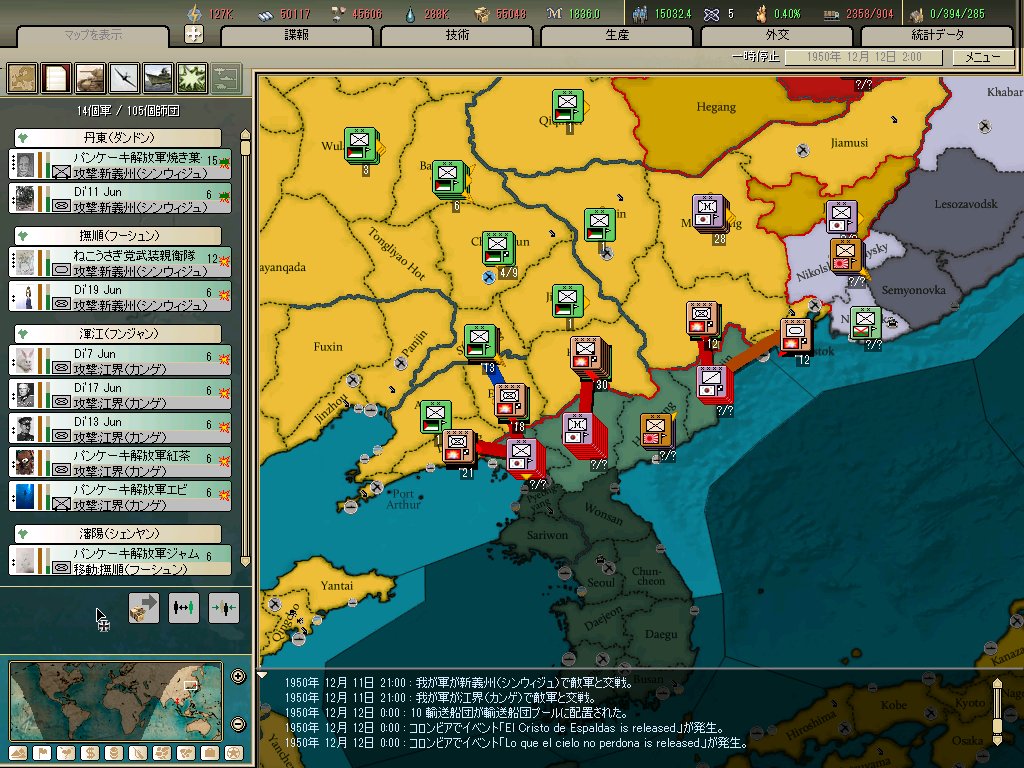Show active battles with the explosion icon
1024x768 pixels.
pyautogui.click(x=191, y=78)
